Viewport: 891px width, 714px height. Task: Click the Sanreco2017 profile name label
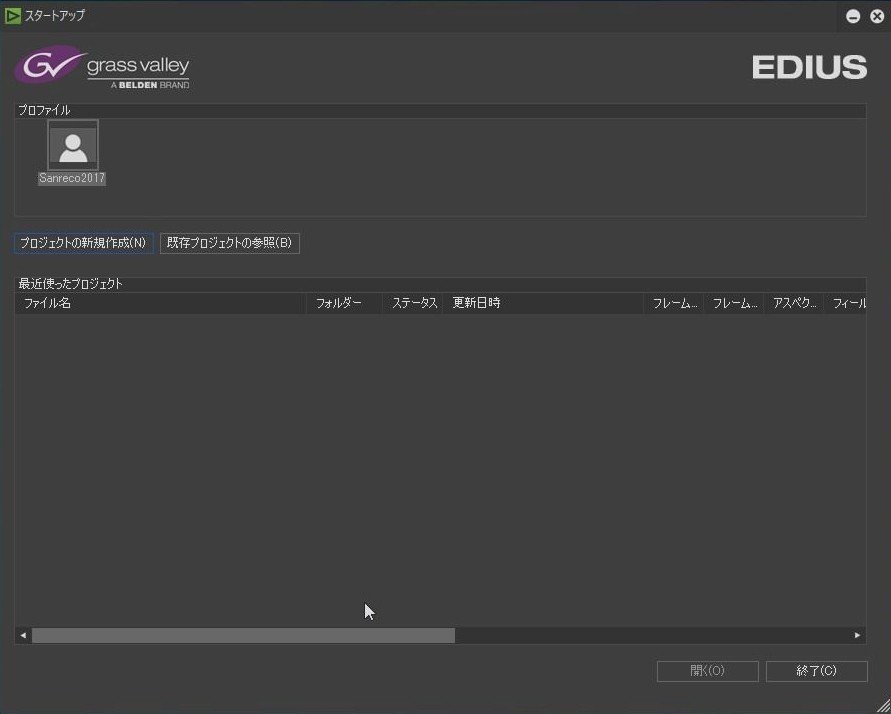point(72,178)
